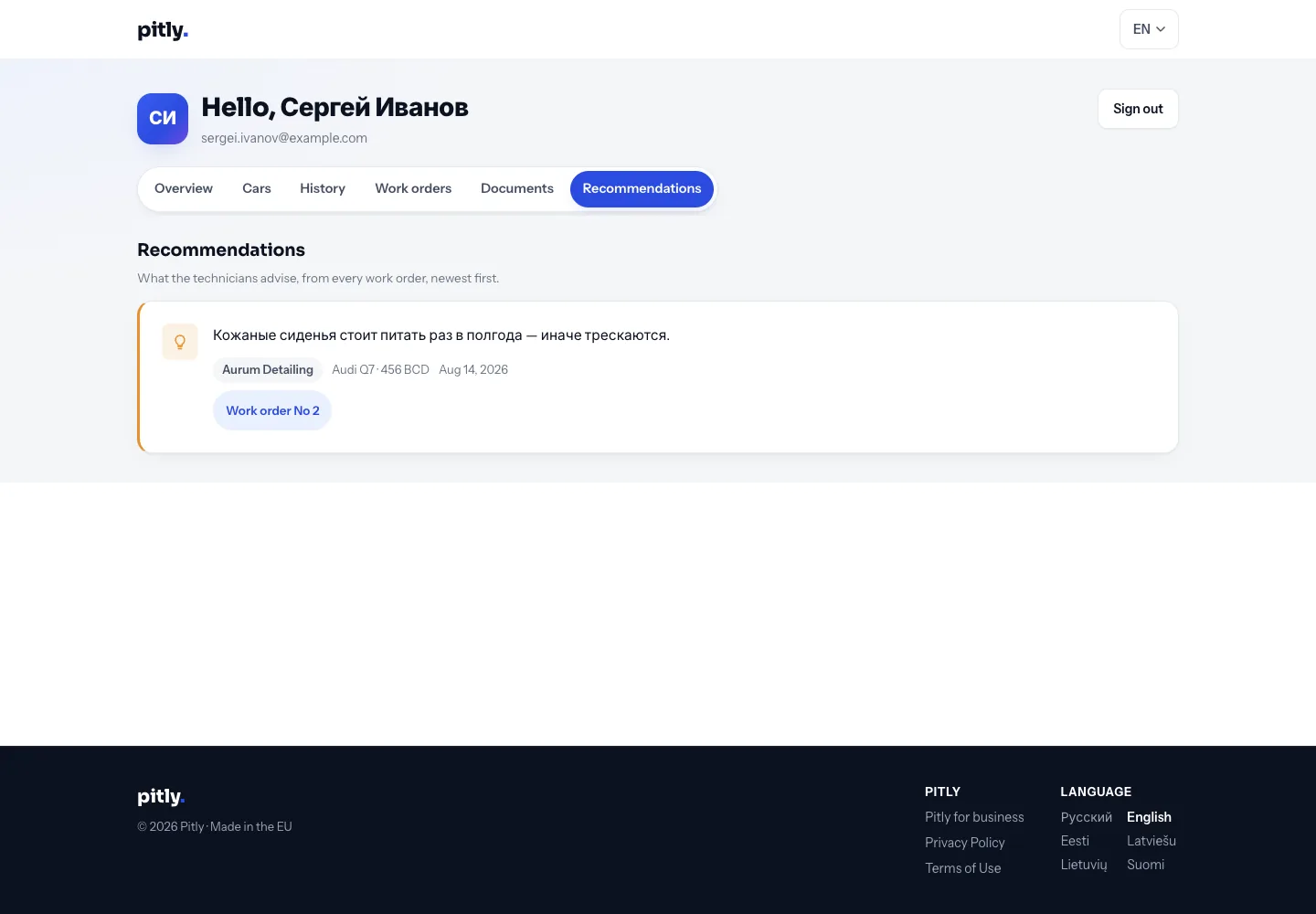The width and height of the screenshot is (1316, 914).
Task: Click the email sergei.ivanov@example.com
Action: click(x=284, y=138)
